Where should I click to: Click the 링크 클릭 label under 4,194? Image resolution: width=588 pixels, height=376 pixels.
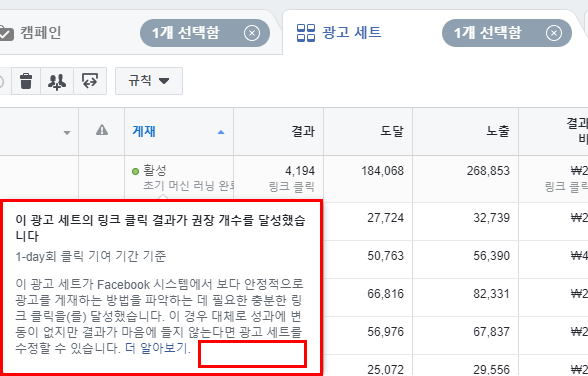click(x=292, y=186)
